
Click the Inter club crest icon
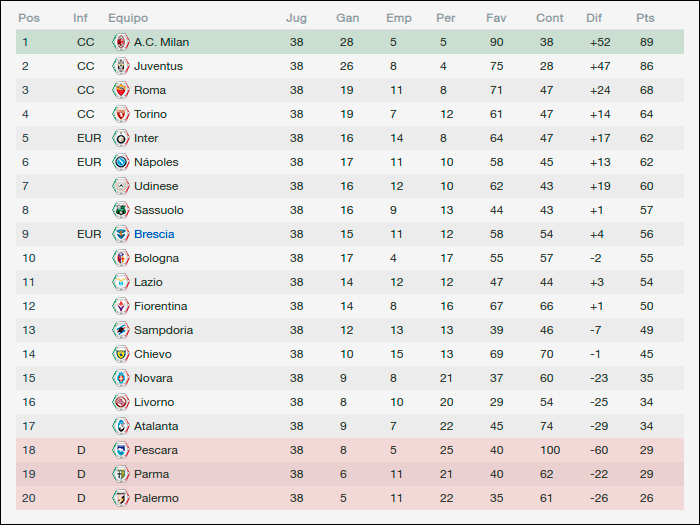(x=121, y=138)
